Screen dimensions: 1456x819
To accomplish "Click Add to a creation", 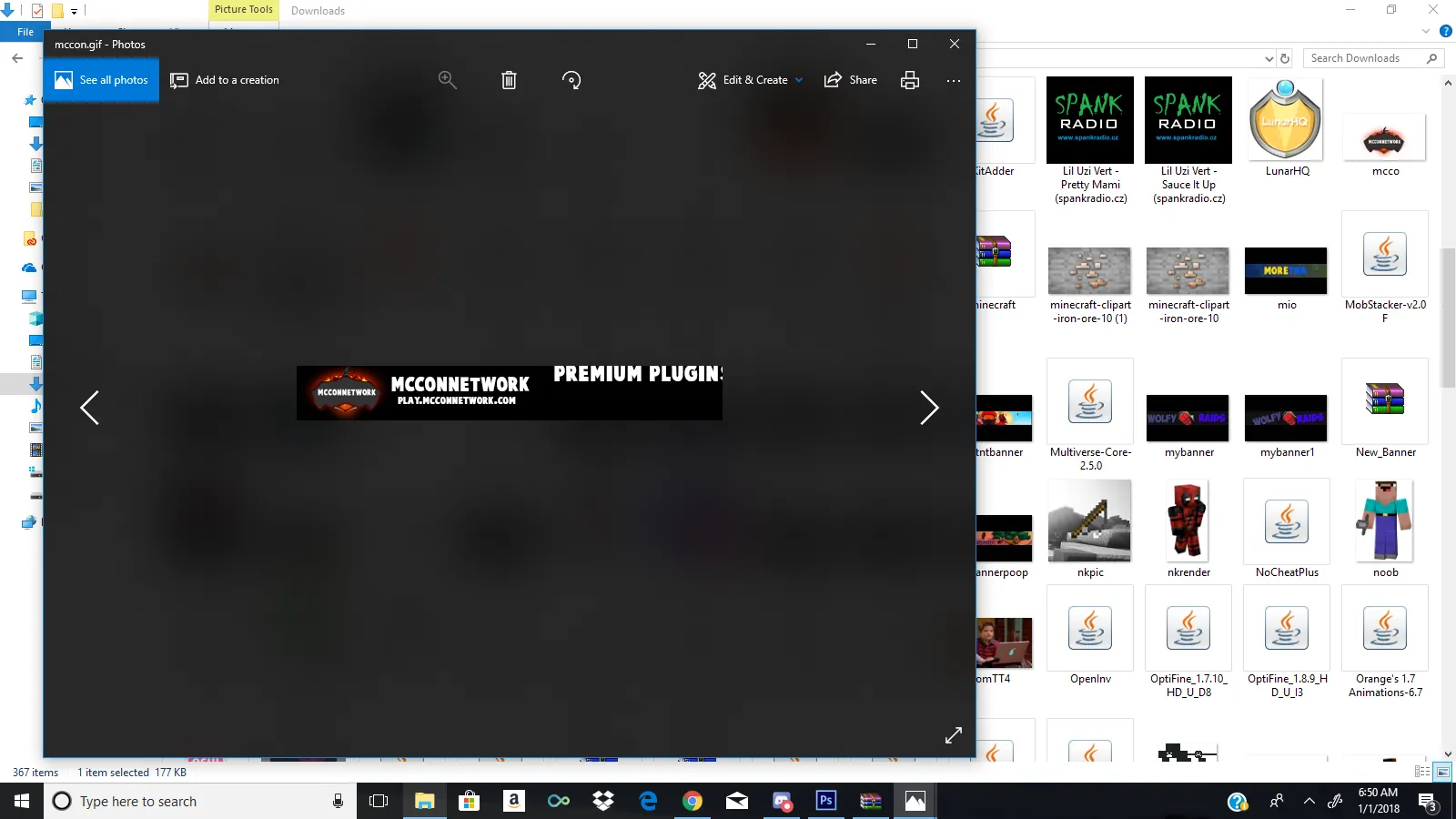I will 225,80.
